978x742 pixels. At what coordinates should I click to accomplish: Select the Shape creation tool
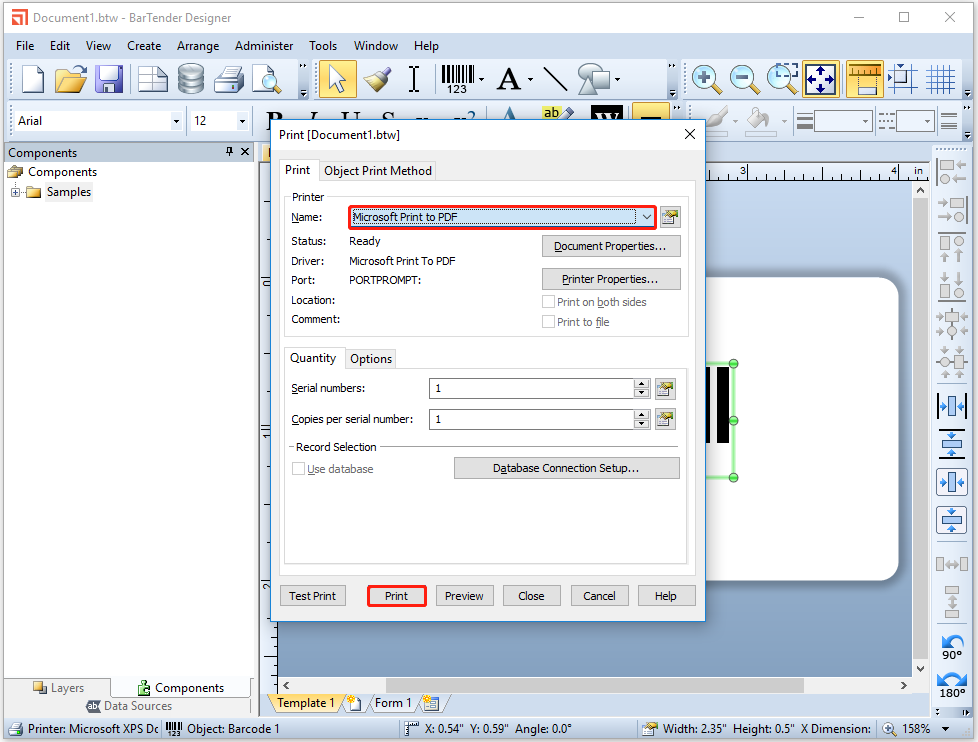click(x=594, y=79)
